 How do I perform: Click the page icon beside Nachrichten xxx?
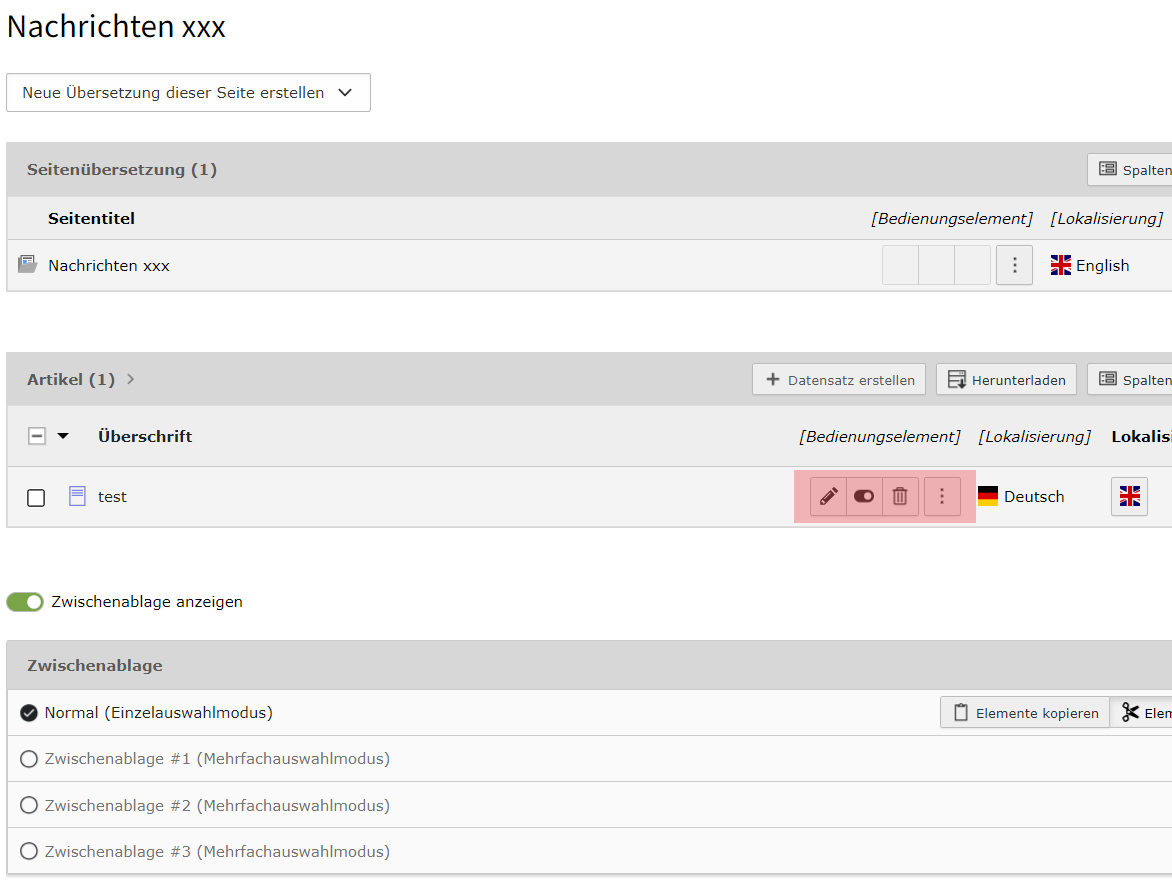click(x=27, y=265)
